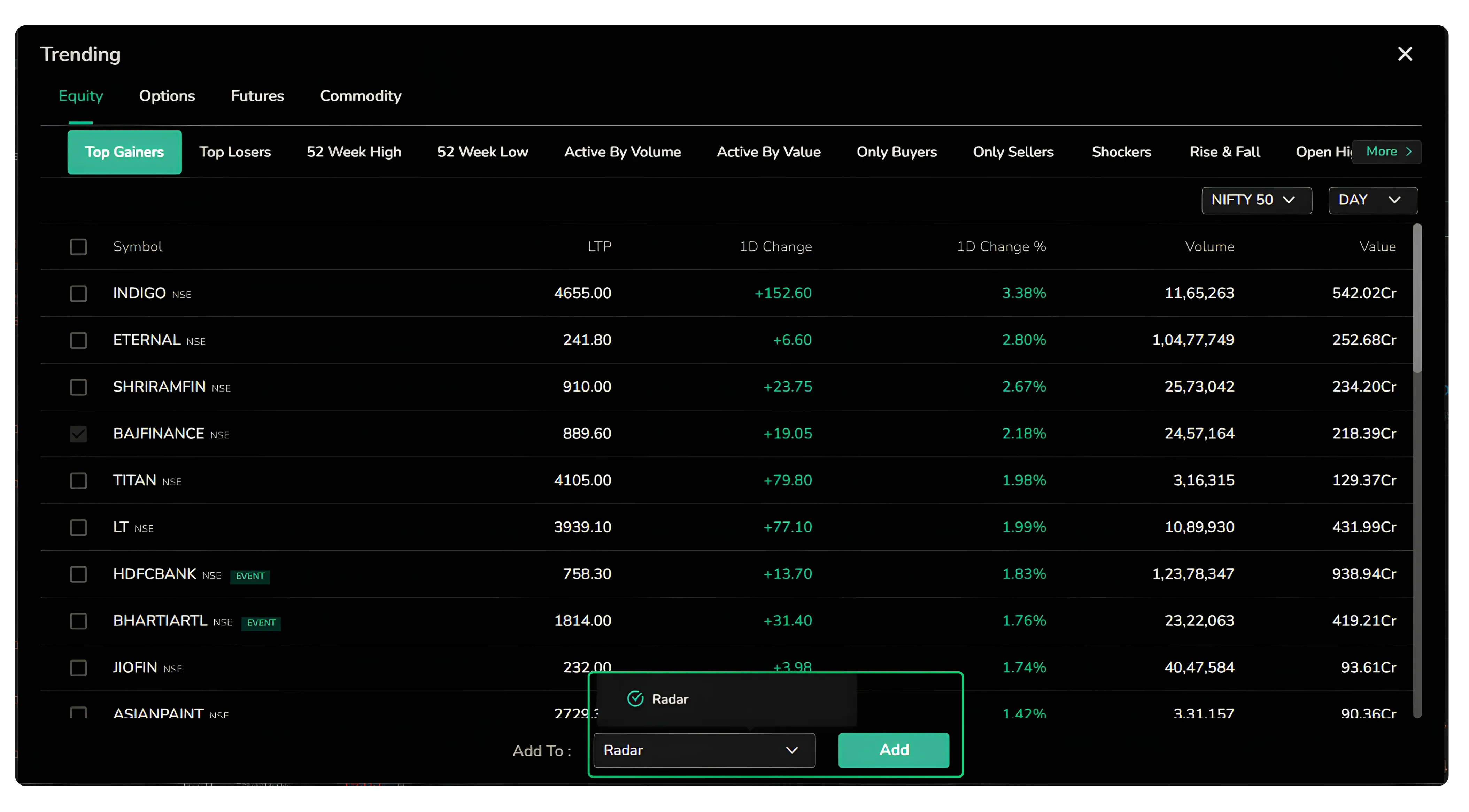Sort by the LTP column header

pyautogui.click(x=600, y=247)
